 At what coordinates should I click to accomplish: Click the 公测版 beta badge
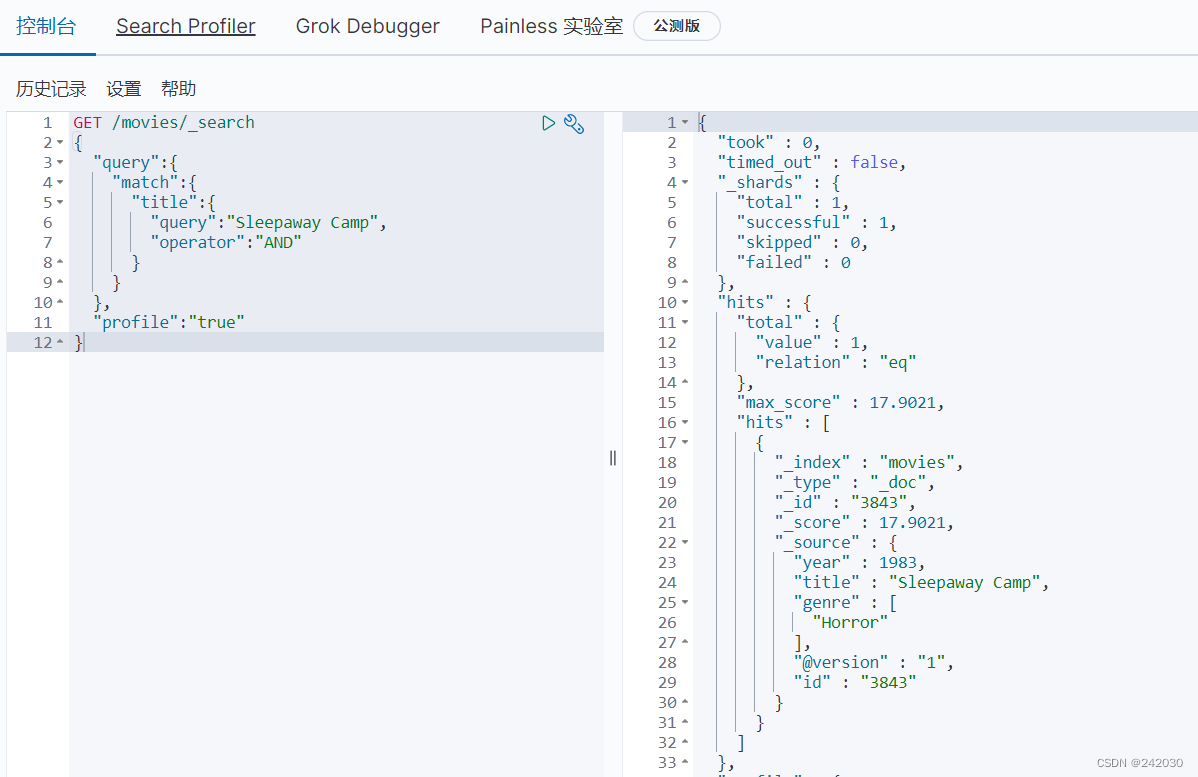coord(677,26)
